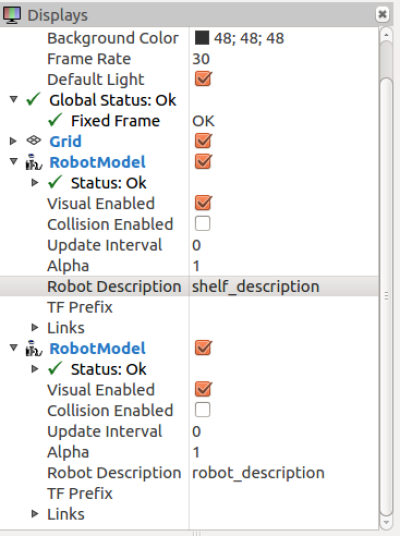Click the Displays panel monitor icon

tap(12, 15)
